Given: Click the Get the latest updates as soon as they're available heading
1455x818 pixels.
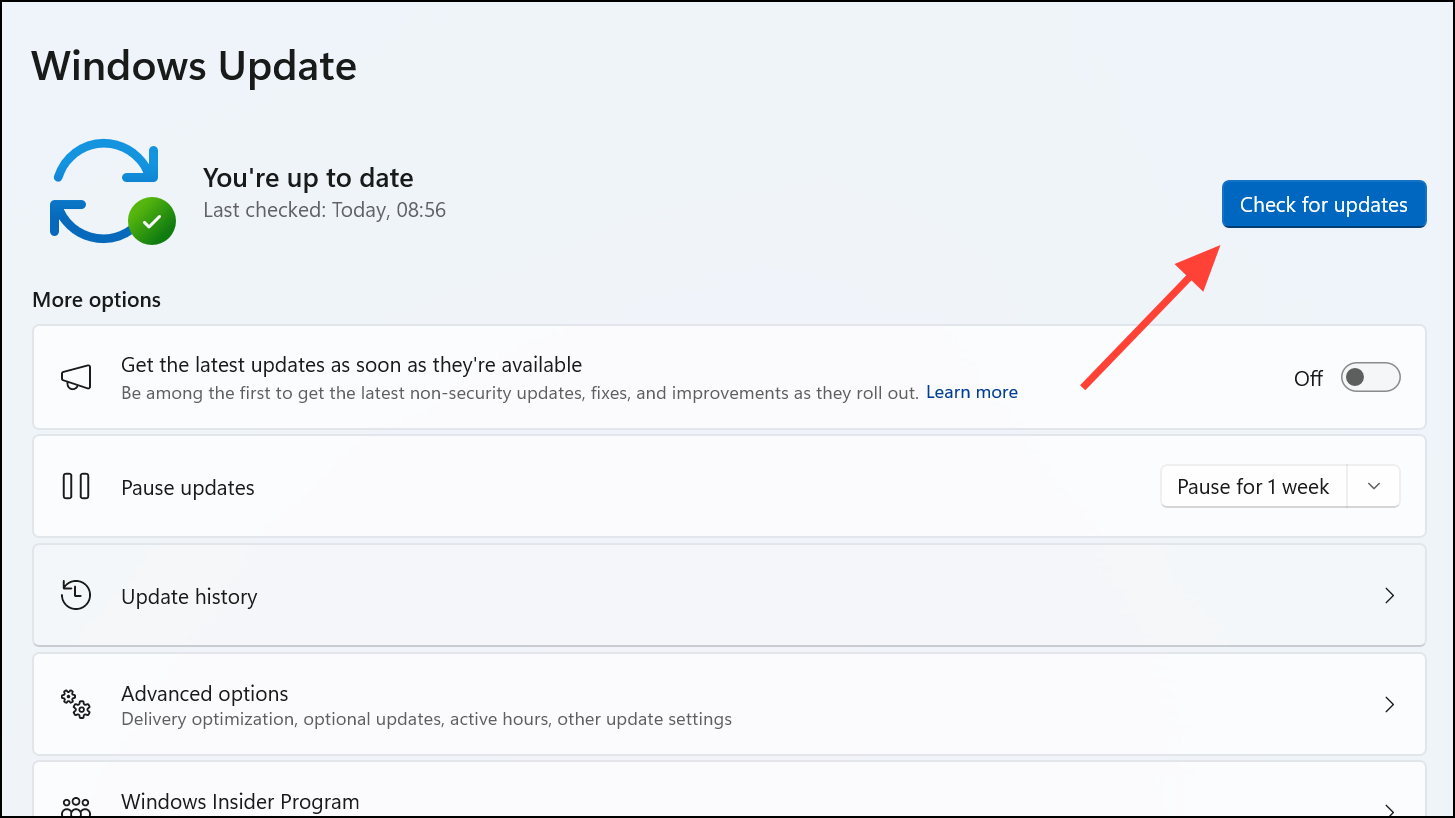Looking at the screenshot, I should [351, 365].
